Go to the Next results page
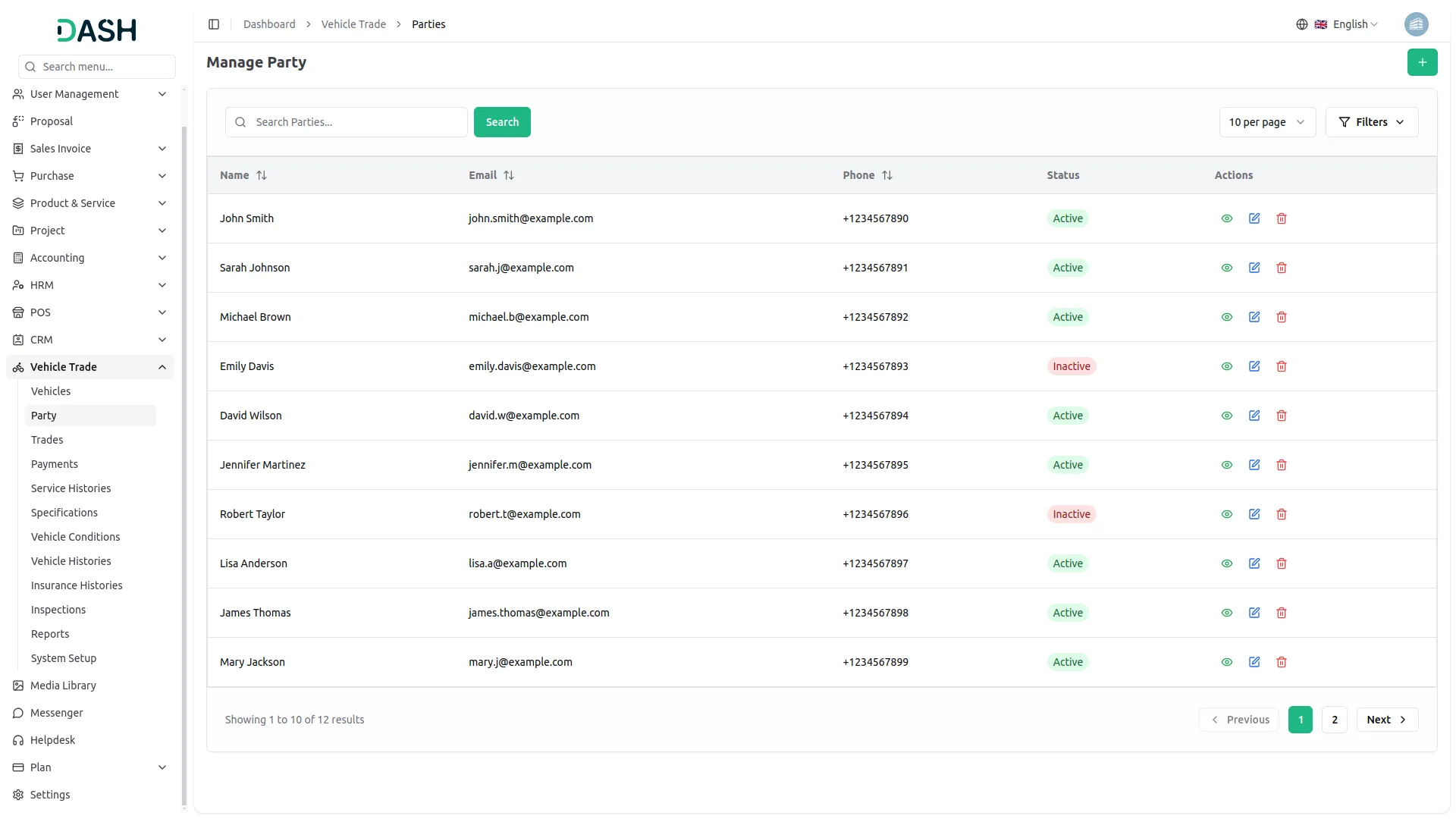 [1386, 720]
